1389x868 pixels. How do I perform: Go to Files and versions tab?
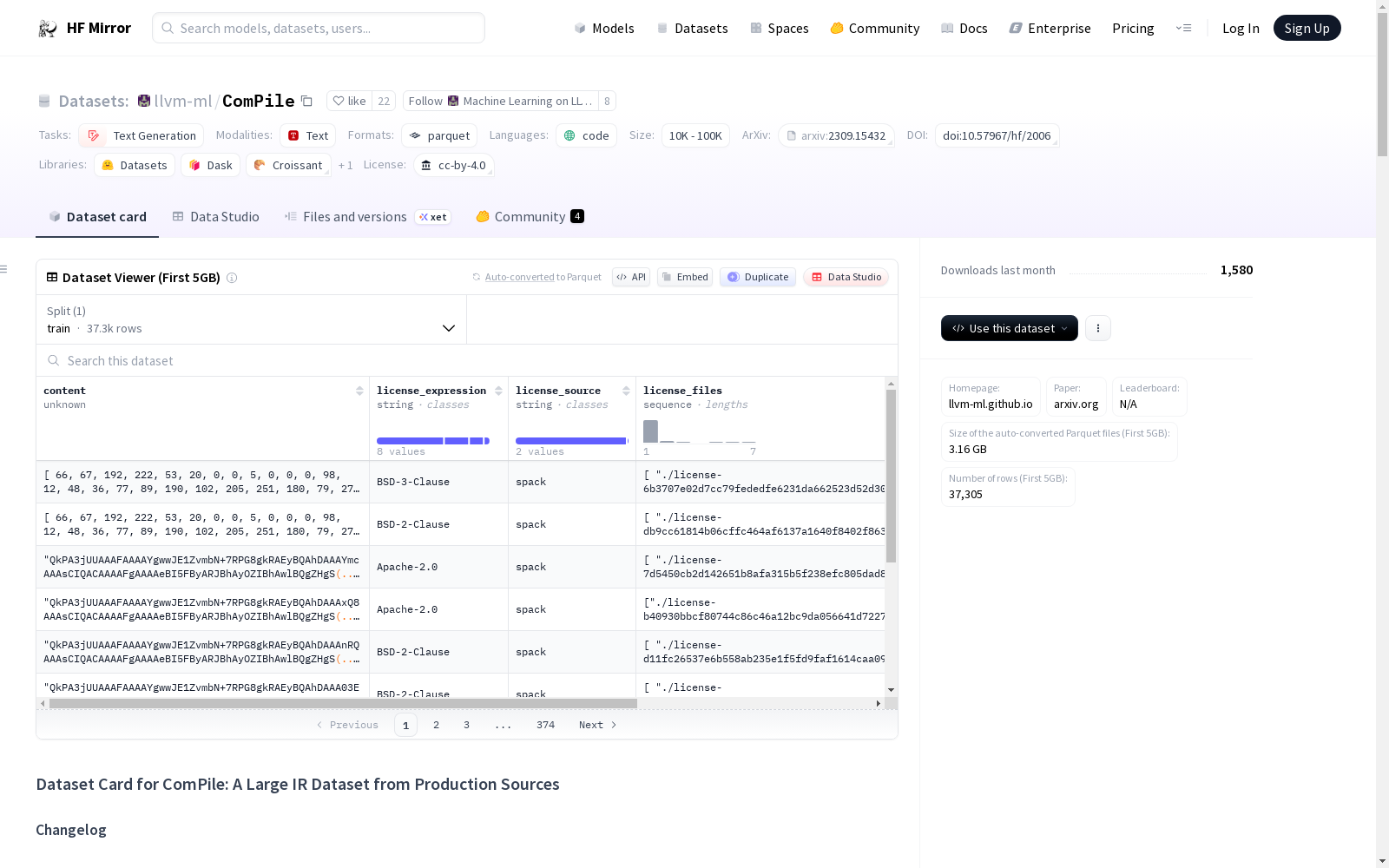pyautogui.click(x=367, y=217)
